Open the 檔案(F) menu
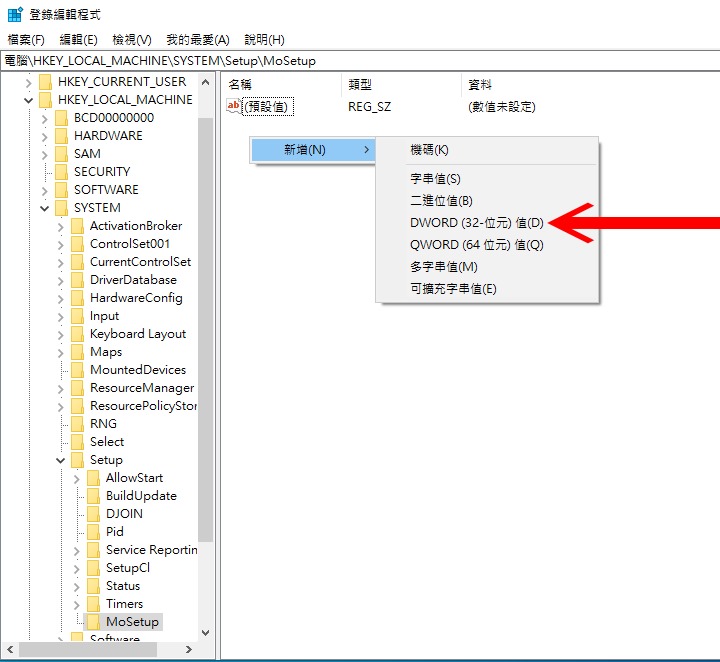Screen dimensions: 720x662 [26, 40]
